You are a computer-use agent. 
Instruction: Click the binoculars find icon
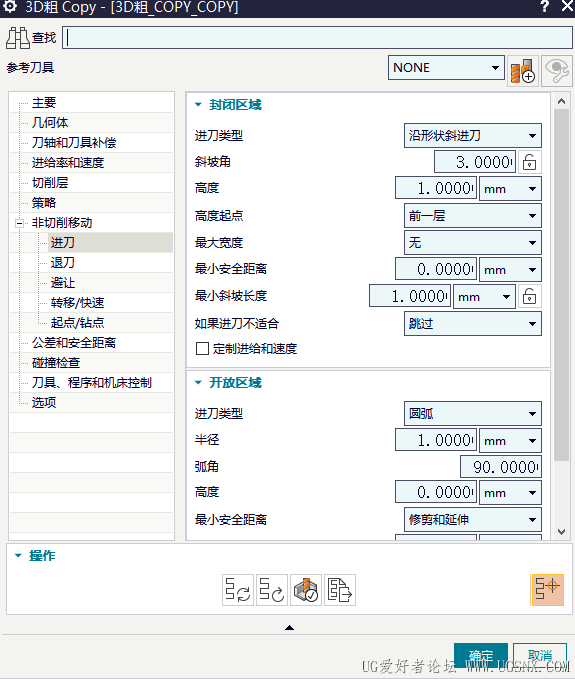point(18,38)
